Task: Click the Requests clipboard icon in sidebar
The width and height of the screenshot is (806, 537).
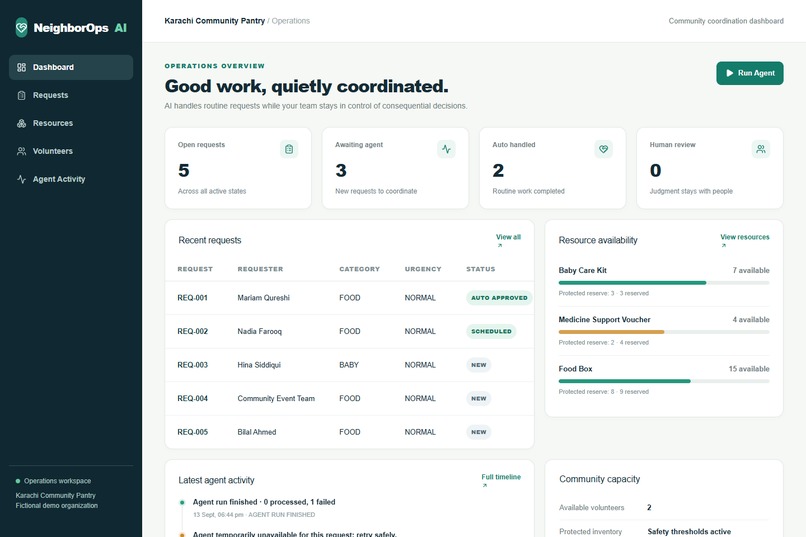Action: click(22, 95)
